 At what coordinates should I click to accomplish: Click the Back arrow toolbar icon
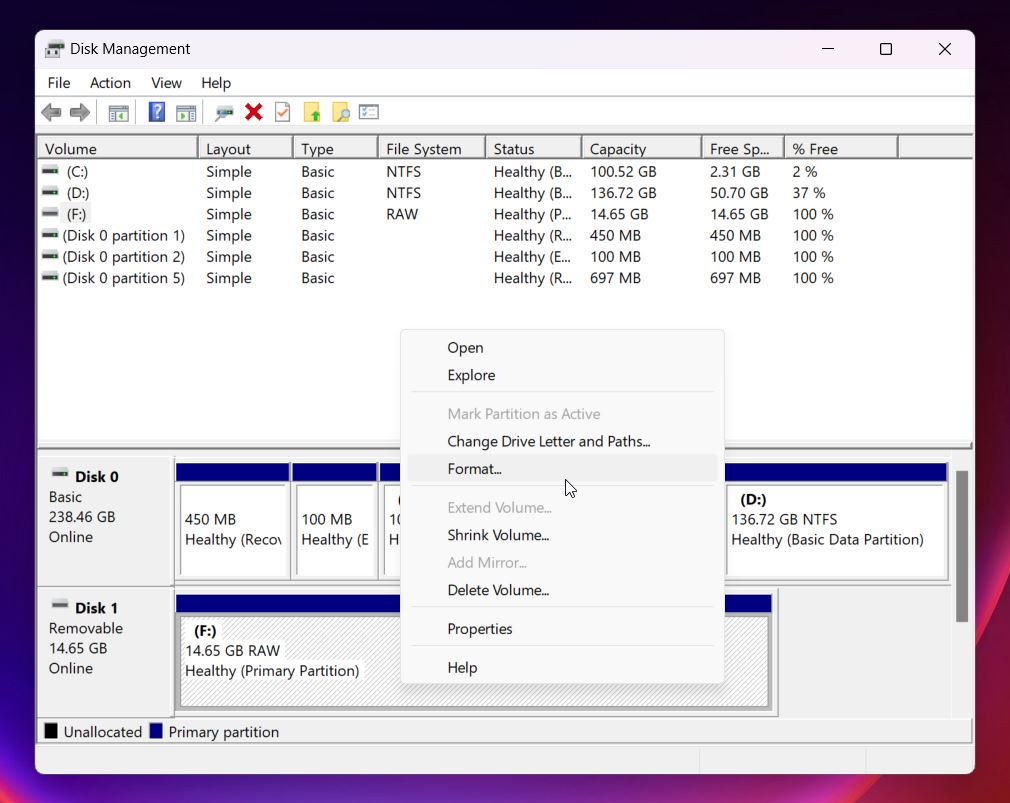pyautogui.click(x=52, y=113)
